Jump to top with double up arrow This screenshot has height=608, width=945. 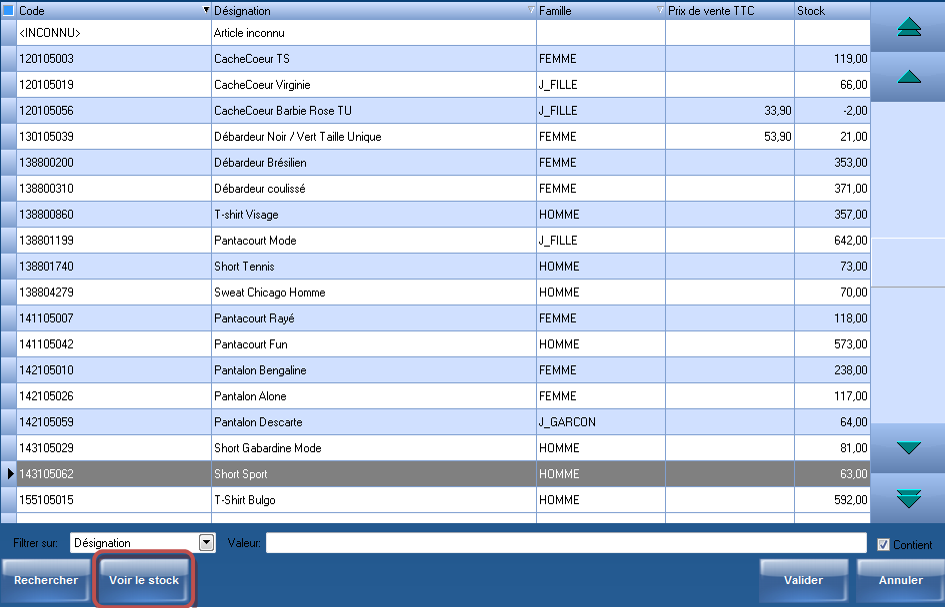[908, 27]
